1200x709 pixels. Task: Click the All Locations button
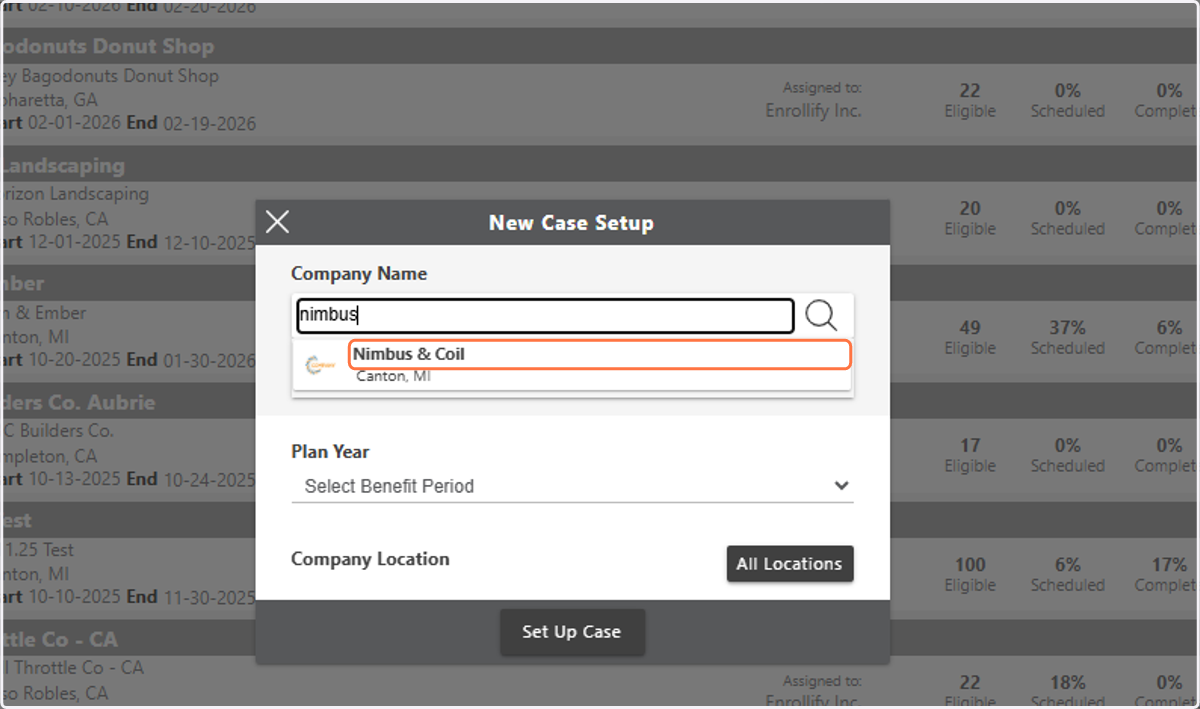click(789, 564)
